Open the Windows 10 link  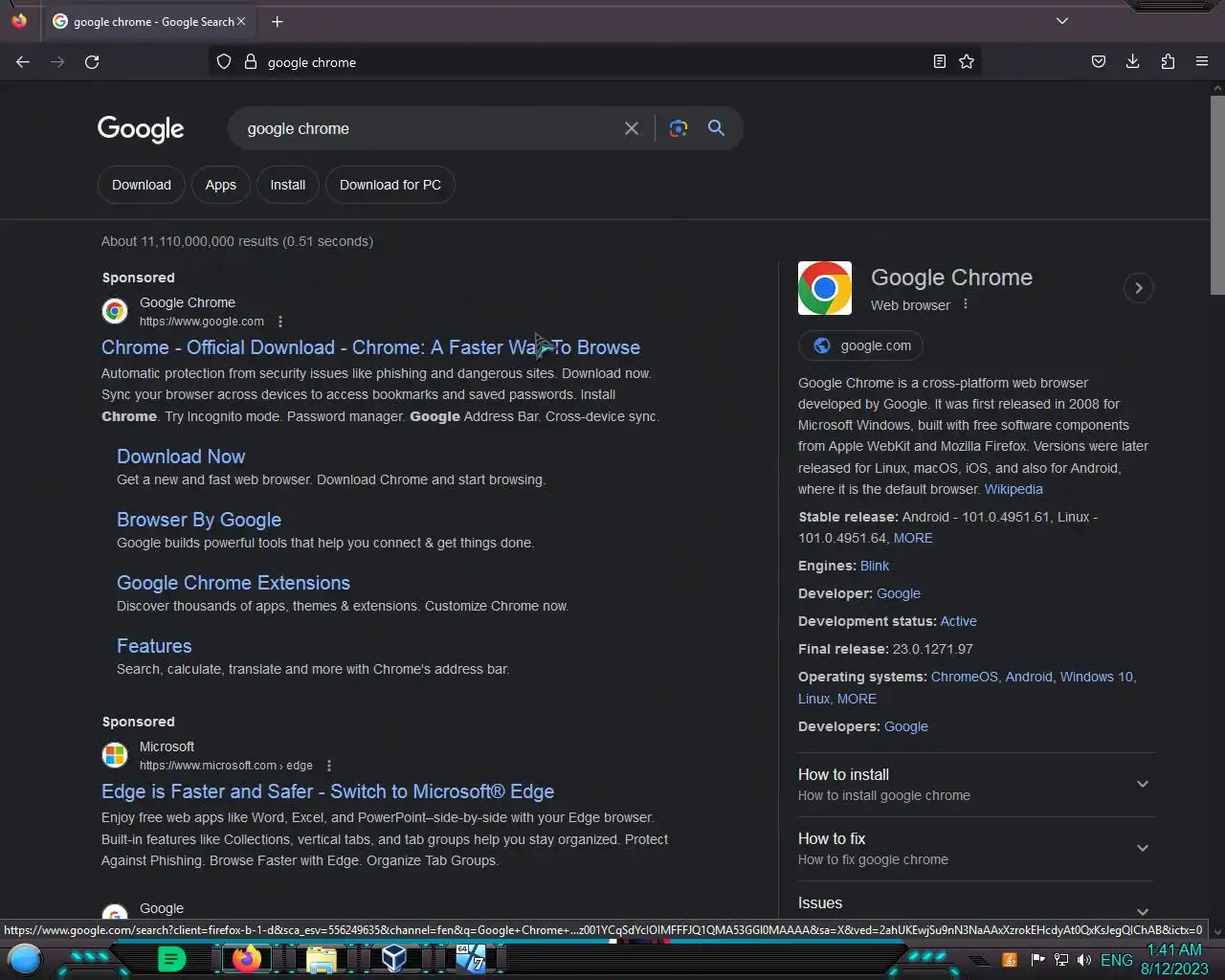(1096, 677)
